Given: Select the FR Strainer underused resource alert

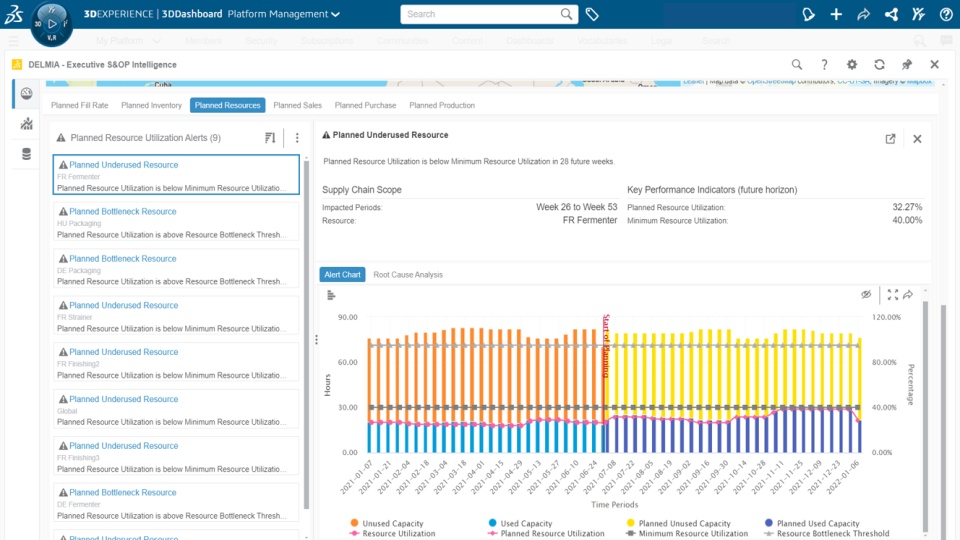Looking at the screenshot, I should (176, 316).
